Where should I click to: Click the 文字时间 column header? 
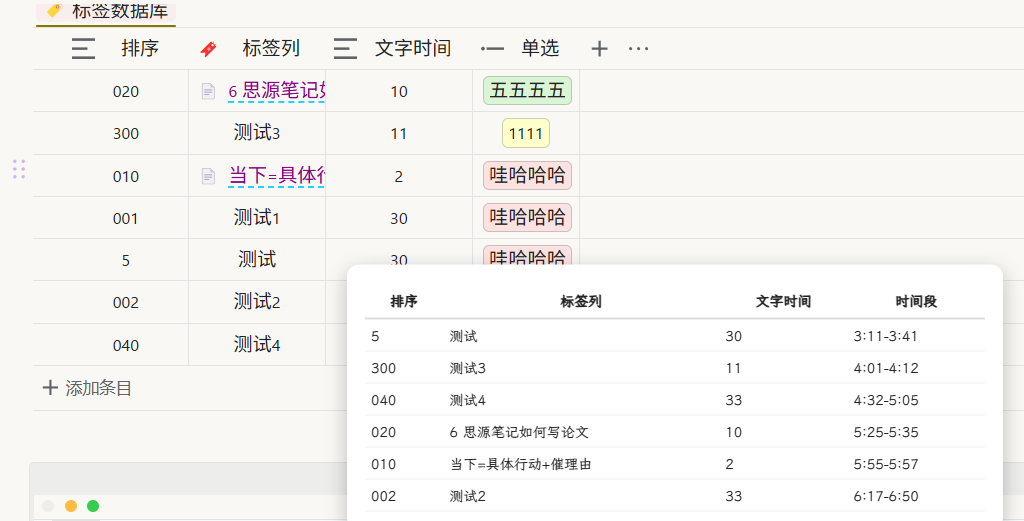(x=399, y=48)
